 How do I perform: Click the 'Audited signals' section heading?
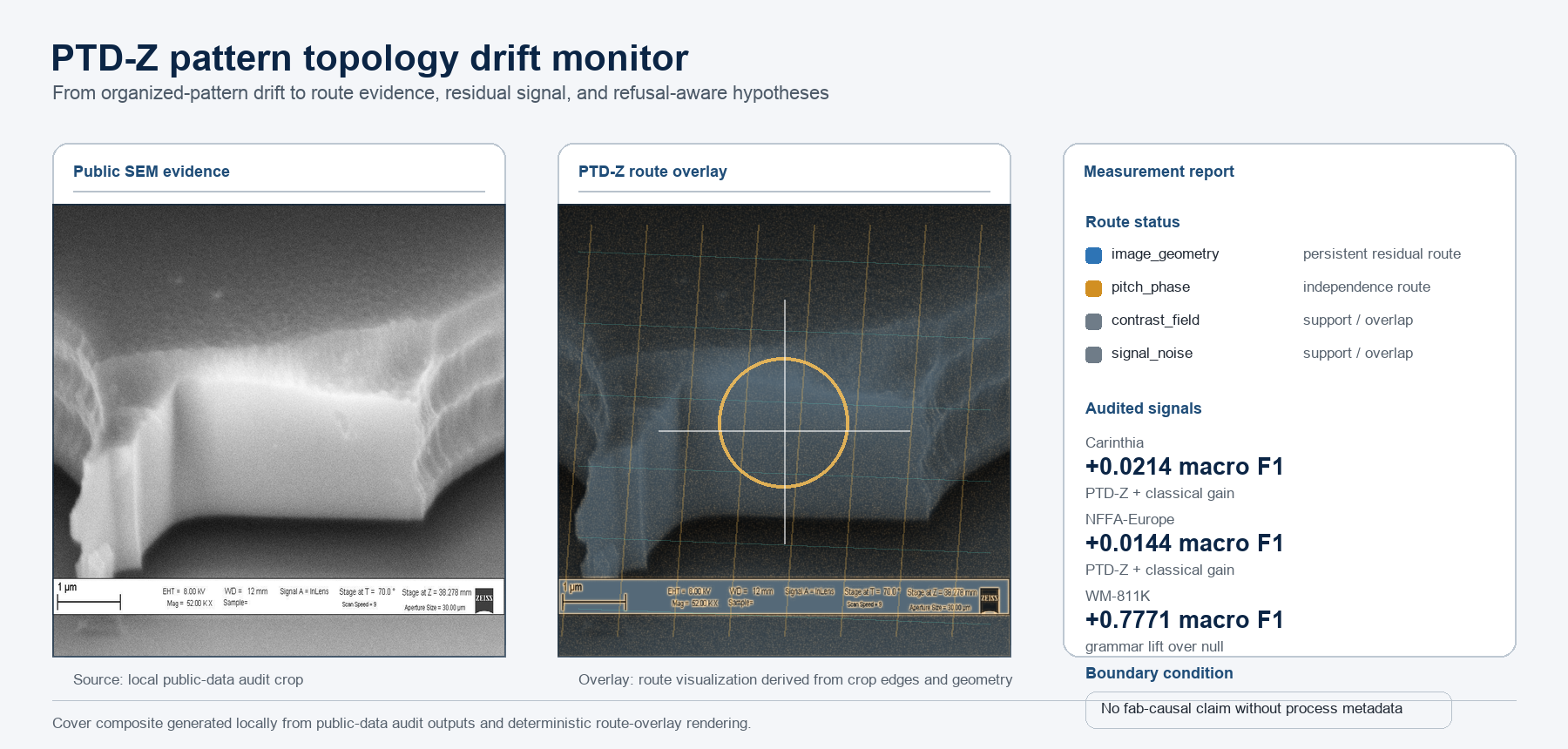click(x=1143, y=408)
